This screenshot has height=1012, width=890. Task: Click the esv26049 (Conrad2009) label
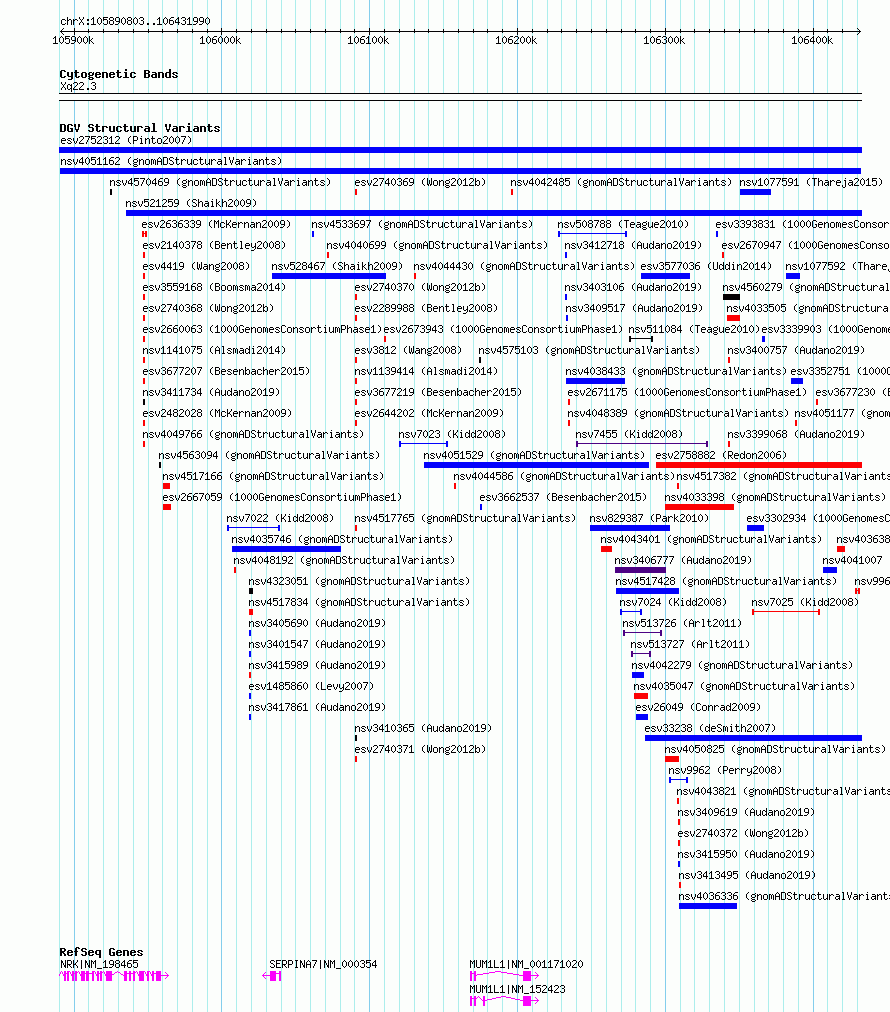pyautogui.click(x=698, y=707)
